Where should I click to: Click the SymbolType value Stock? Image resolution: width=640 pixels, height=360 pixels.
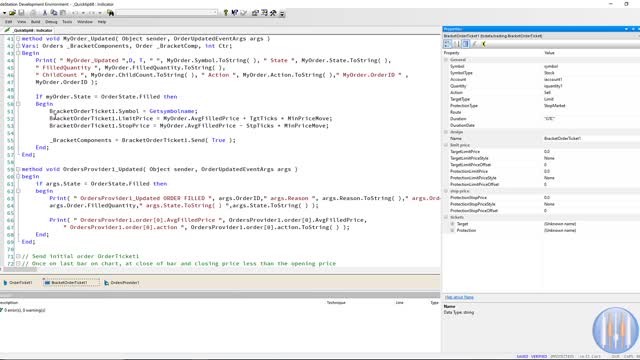click(549, 73)
